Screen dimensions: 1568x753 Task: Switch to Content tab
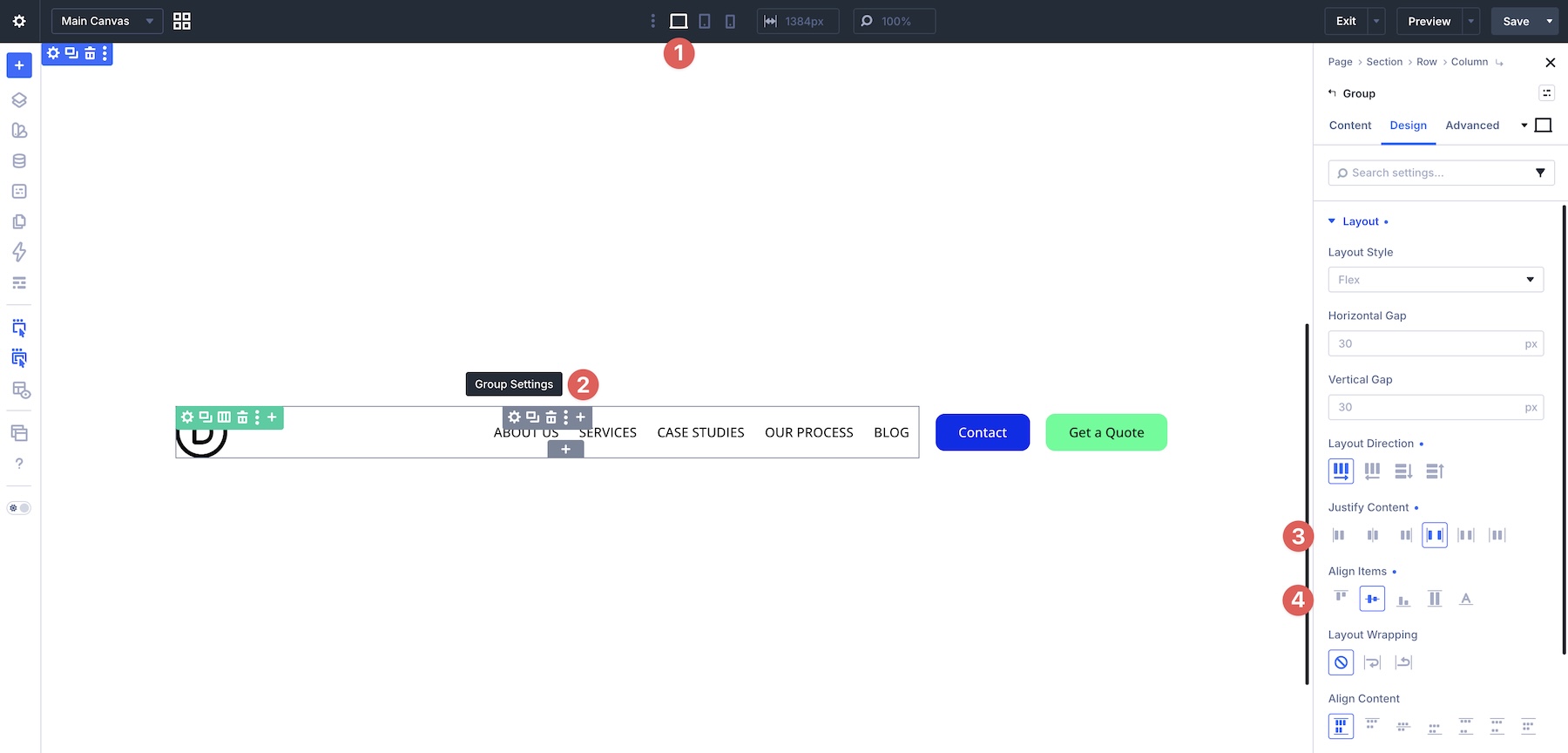(x=1350, y=125)
